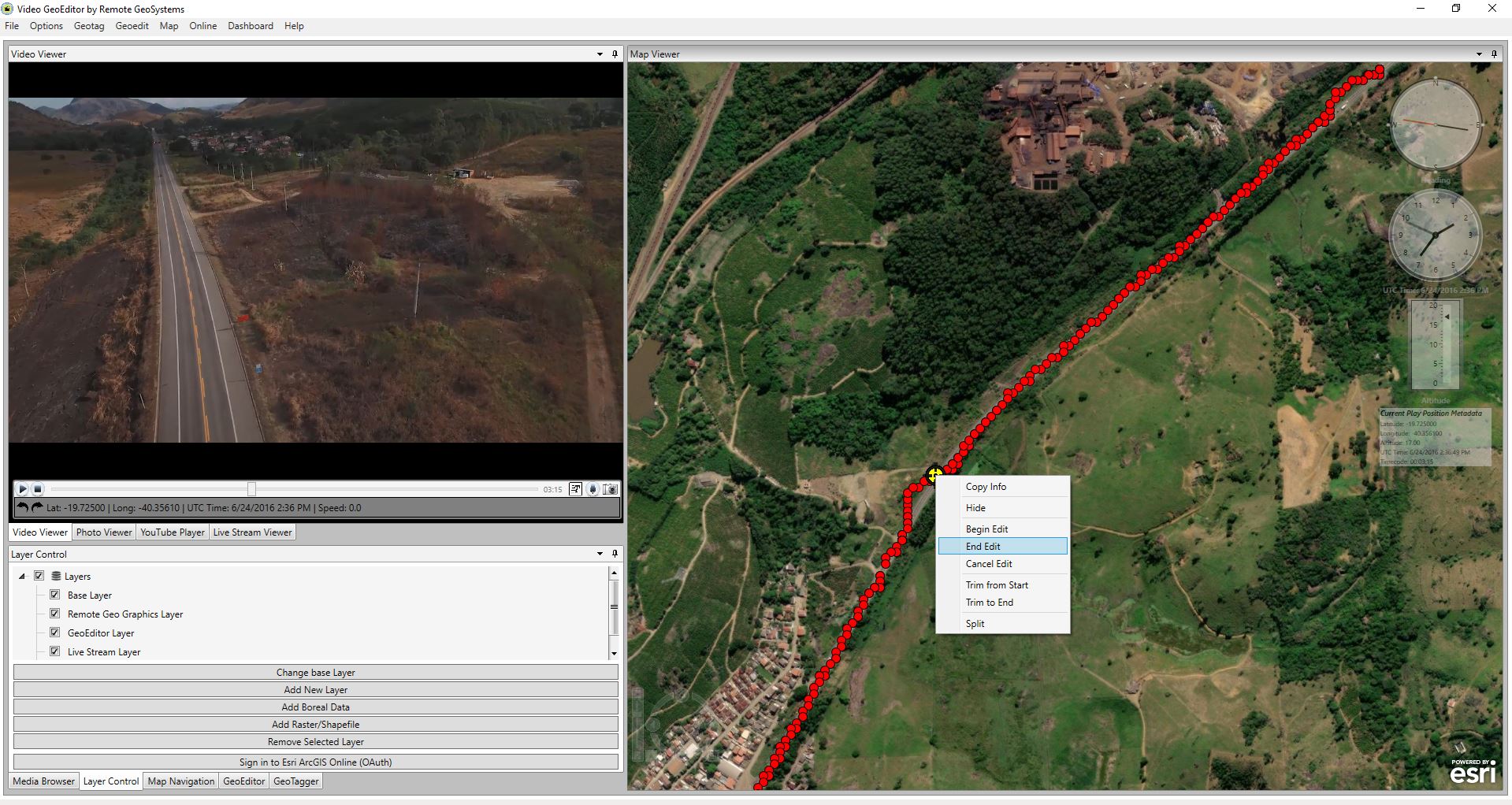
Task: Collapse the Layers tree node
Action: pyautogui.click(x=22, y=577)
